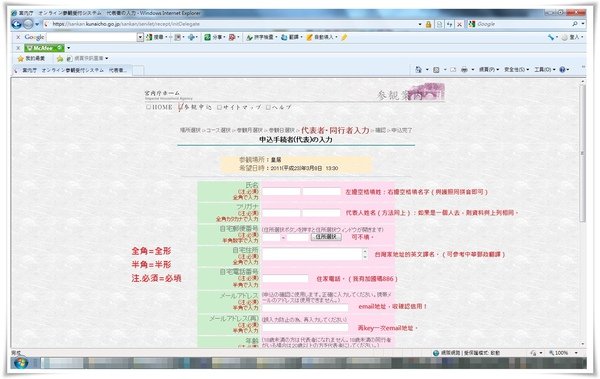The height and width of the screenshot is (379, 600).
Task: Click the Translate toolbar button
Action: pyautogui.click(x=292, y=37)
